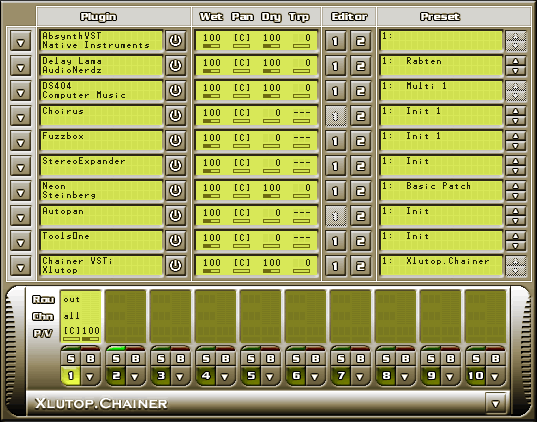Image resolution: width=537 pixels, height=422 pixels.
Task: Click the Init 1 preset field of Choirus
Action: tap(441, 116)
